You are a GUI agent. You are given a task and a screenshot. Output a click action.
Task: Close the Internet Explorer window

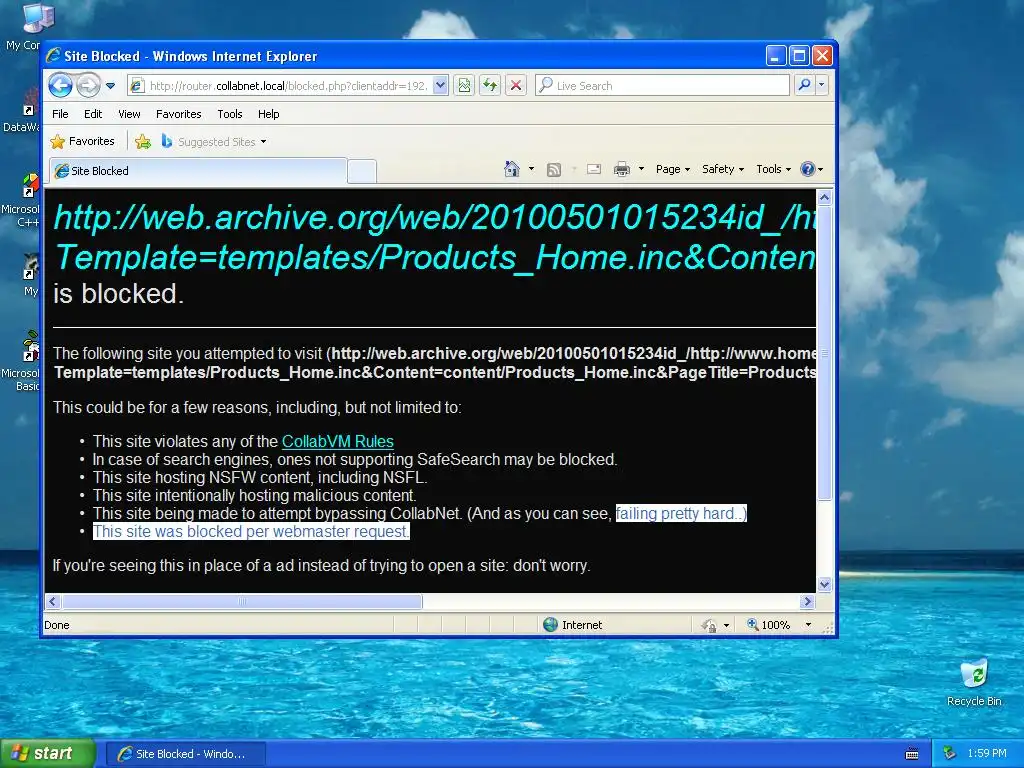(822, 56)
